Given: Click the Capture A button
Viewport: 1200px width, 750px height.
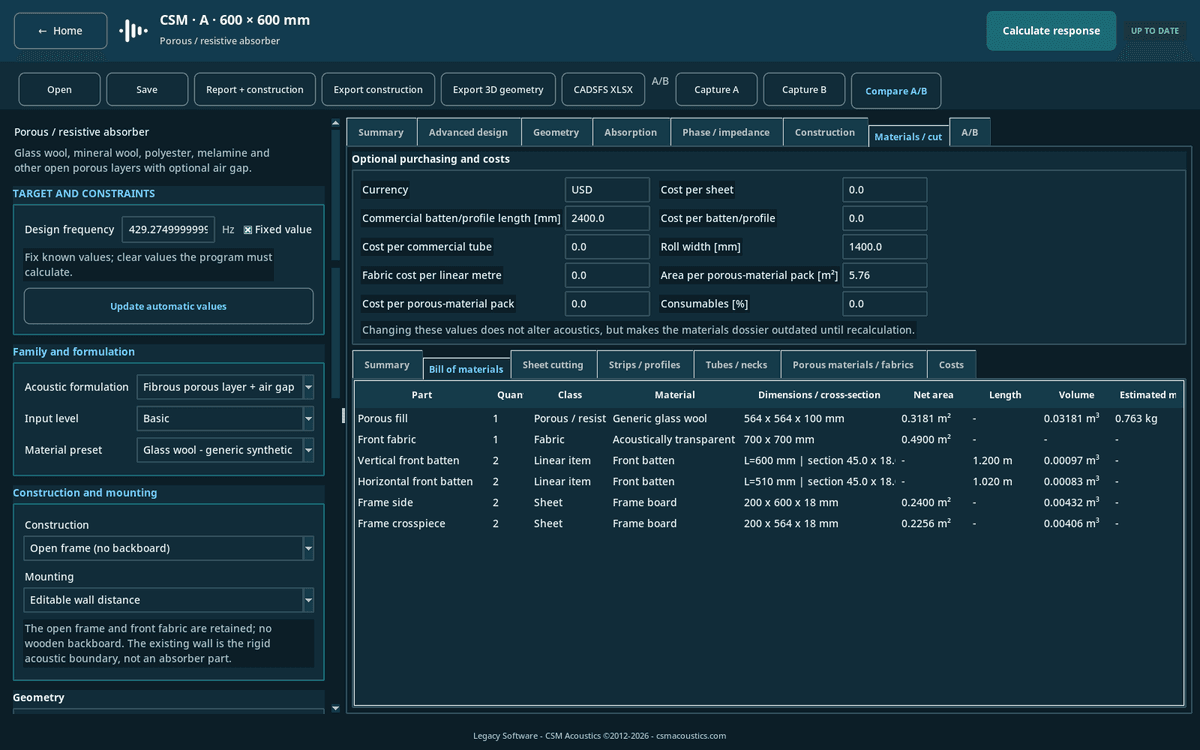Looking at the screenshot, I should (716, 89).
